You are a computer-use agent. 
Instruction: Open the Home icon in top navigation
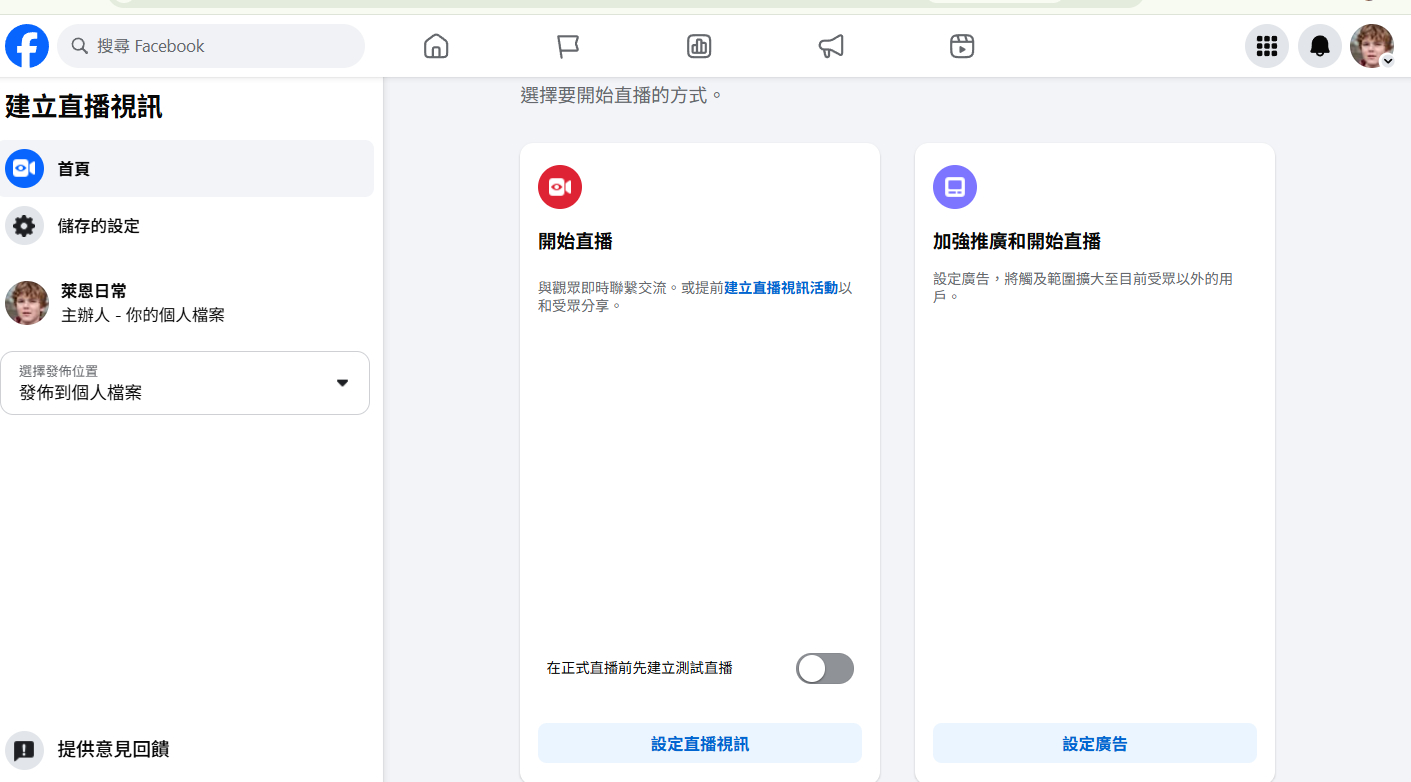tap(436, 46)
